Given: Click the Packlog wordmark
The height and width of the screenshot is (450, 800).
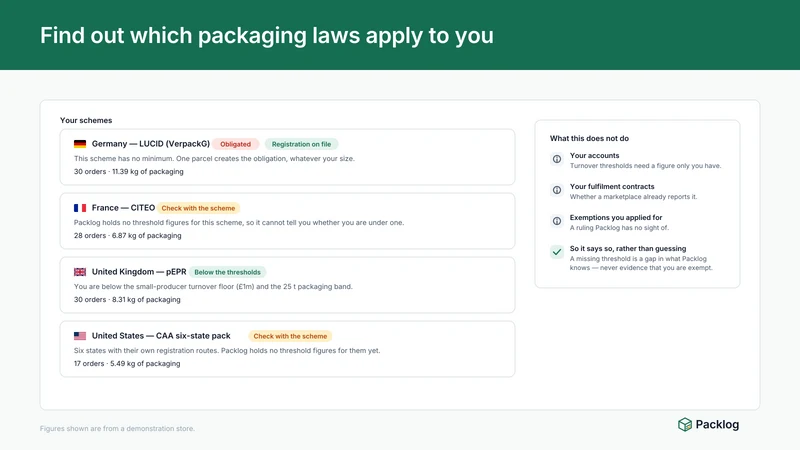Looking at the screenshot, I should (717, 424).
